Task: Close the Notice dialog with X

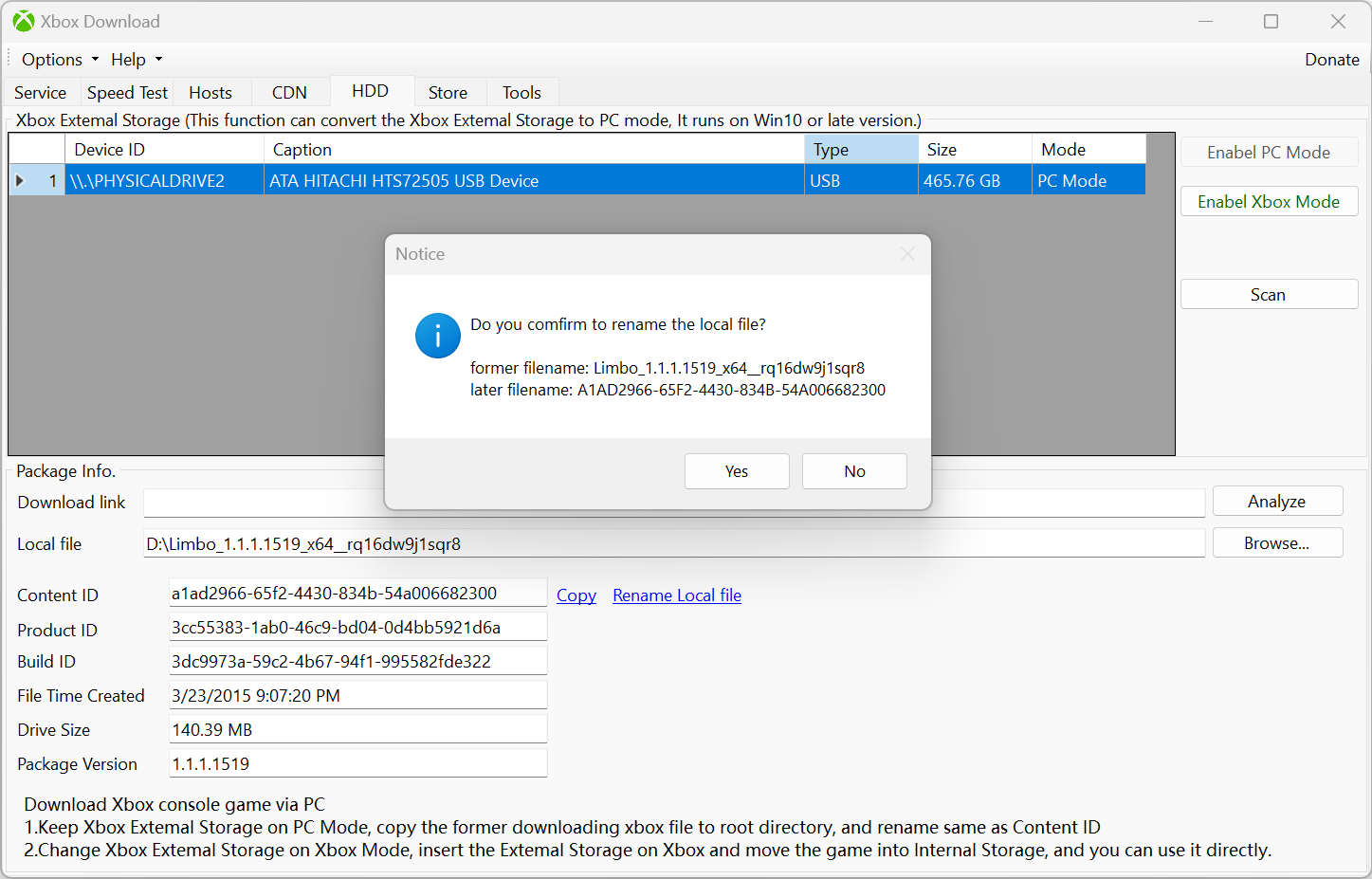Action: [907, 254]
